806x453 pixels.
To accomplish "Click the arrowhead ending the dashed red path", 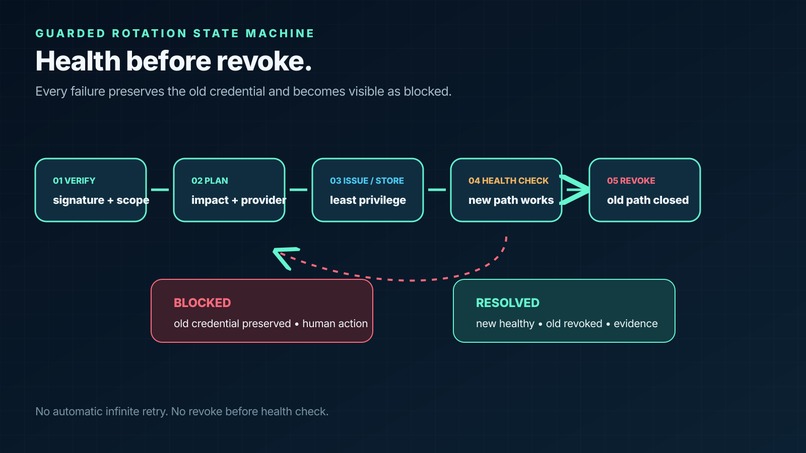I will coord(285,257).
